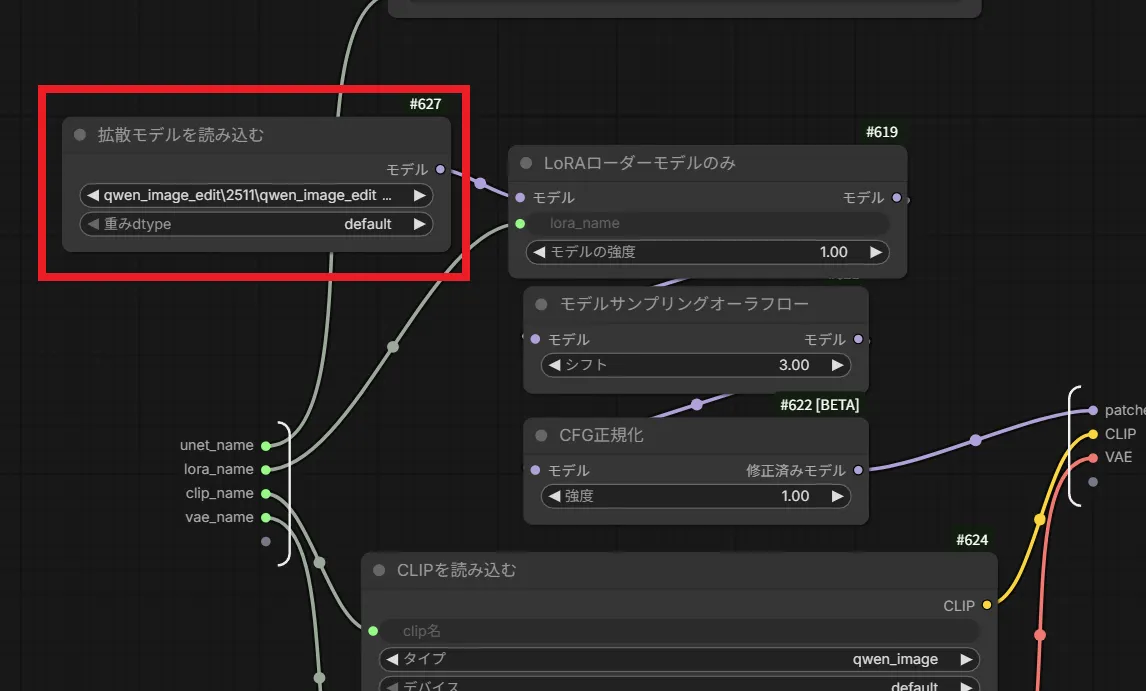The image size is (1146, 691).
Task: Click the シフト 3.00 value slider
Action: pyautogui.click(x=696, y=365)
